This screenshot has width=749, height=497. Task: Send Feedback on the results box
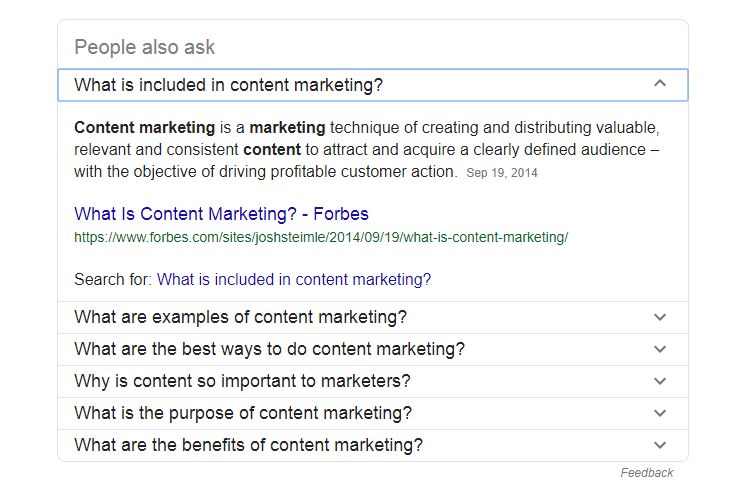pyautogui.click(x=647, y=473)
